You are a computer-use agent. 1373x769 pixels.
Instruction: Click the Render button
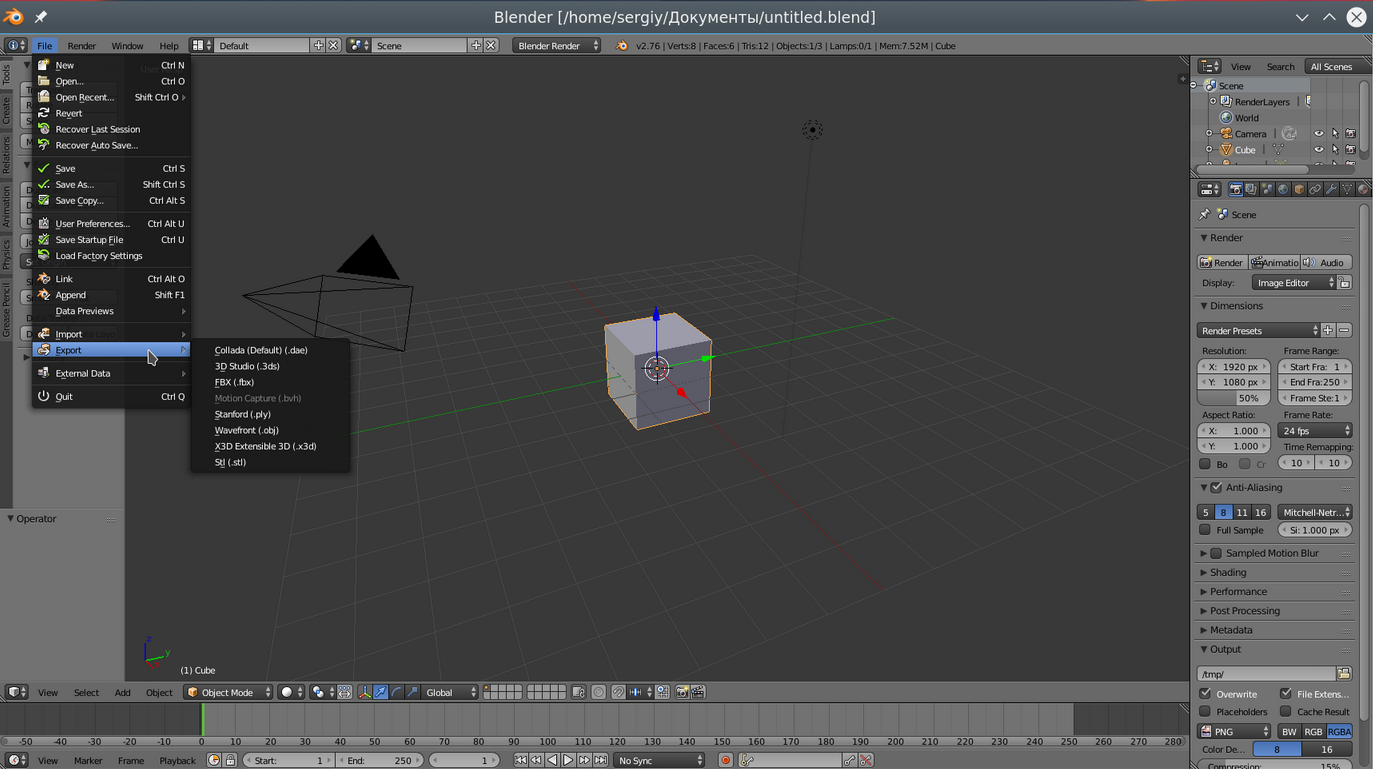point(1222,263)
